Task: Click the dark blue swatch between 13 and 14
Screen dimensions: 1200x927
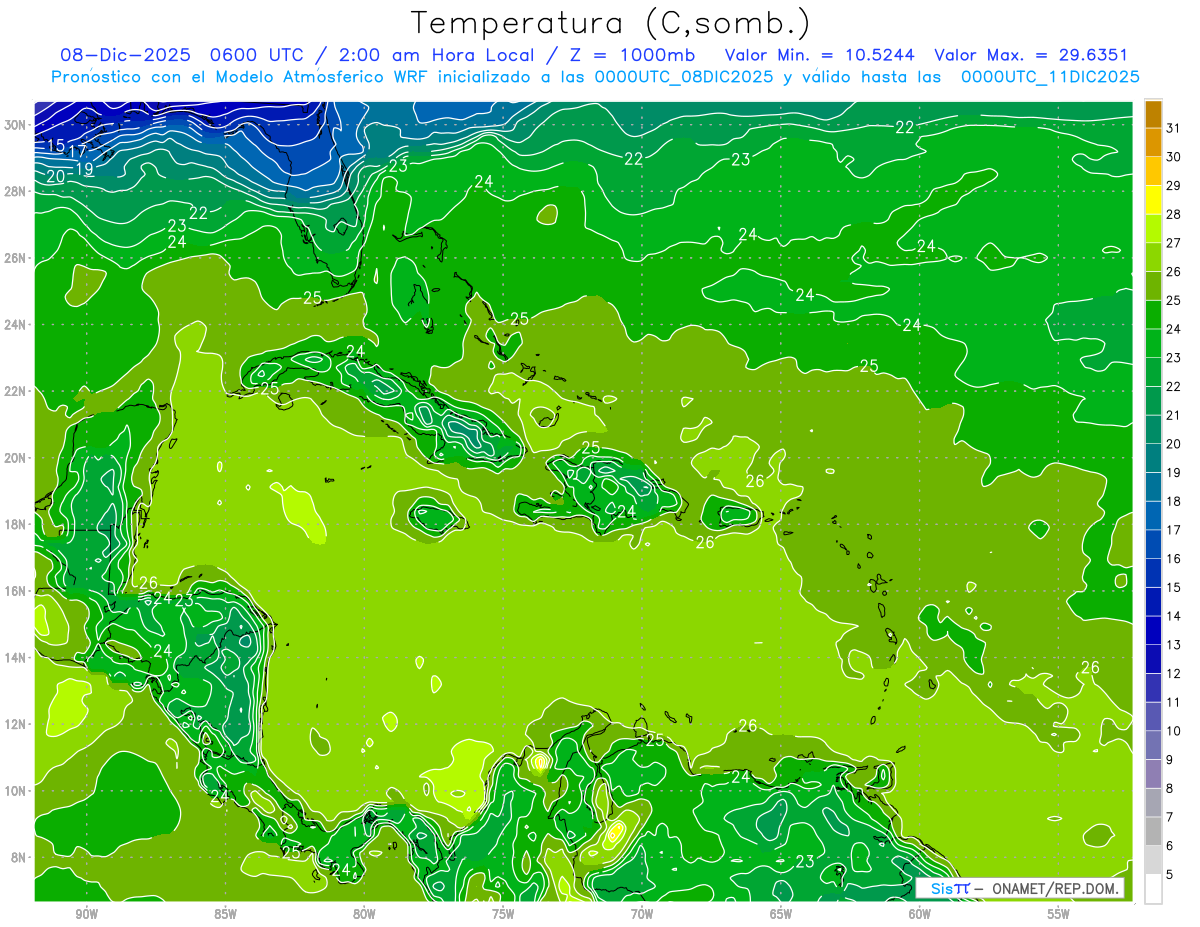Action: (1153, 630)
